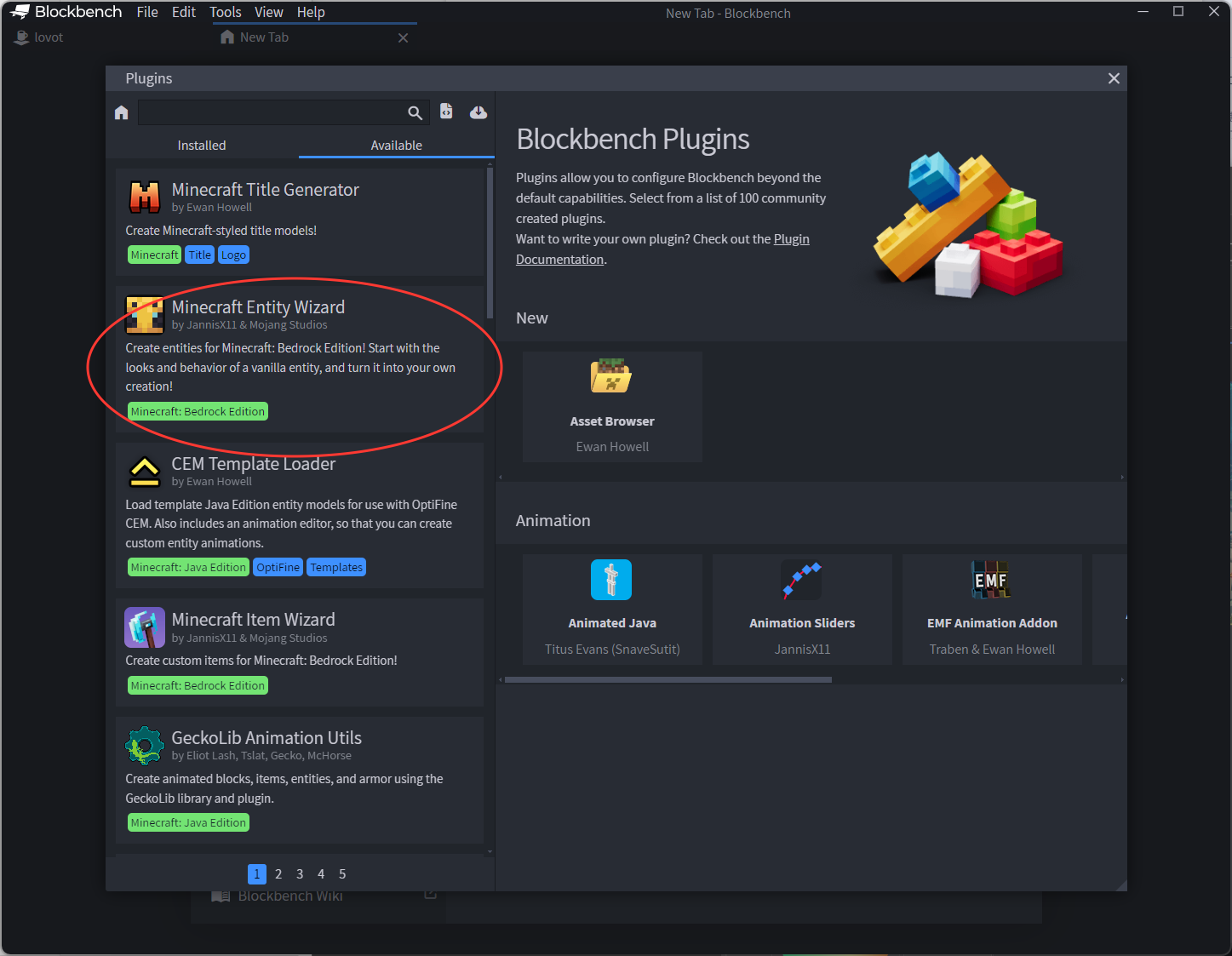This screenshot has width=1232, height=956.
Task: Go to plugin list page 3
Action: [x=300, y=873]
